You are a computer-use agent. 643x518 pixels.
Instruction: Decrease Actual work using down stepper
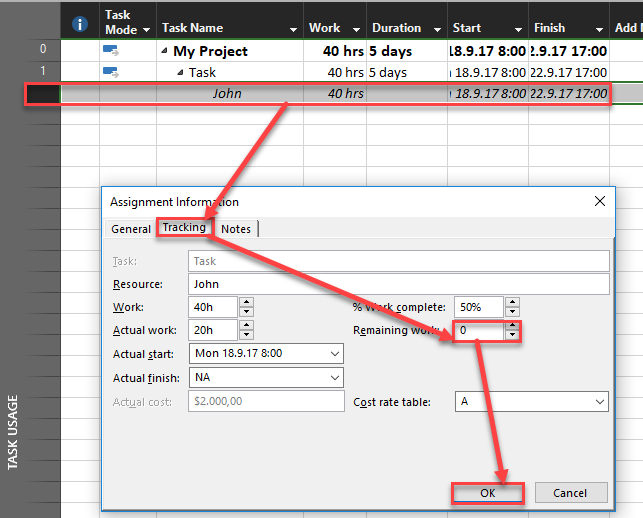pos(246,335)
